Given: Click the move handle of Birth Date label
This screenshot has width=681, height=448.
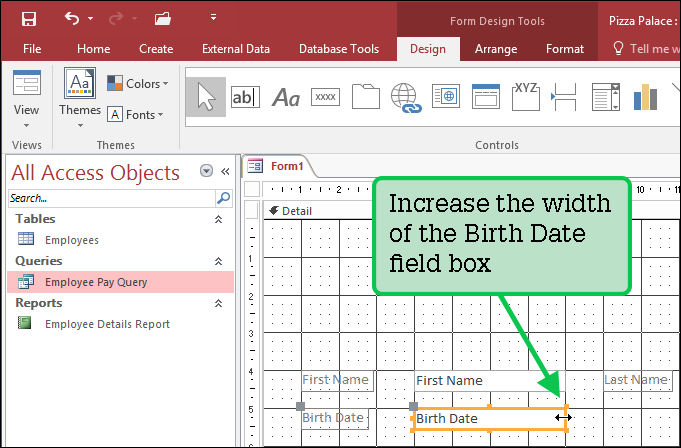Looking at the screenshot, I should 301,406.
